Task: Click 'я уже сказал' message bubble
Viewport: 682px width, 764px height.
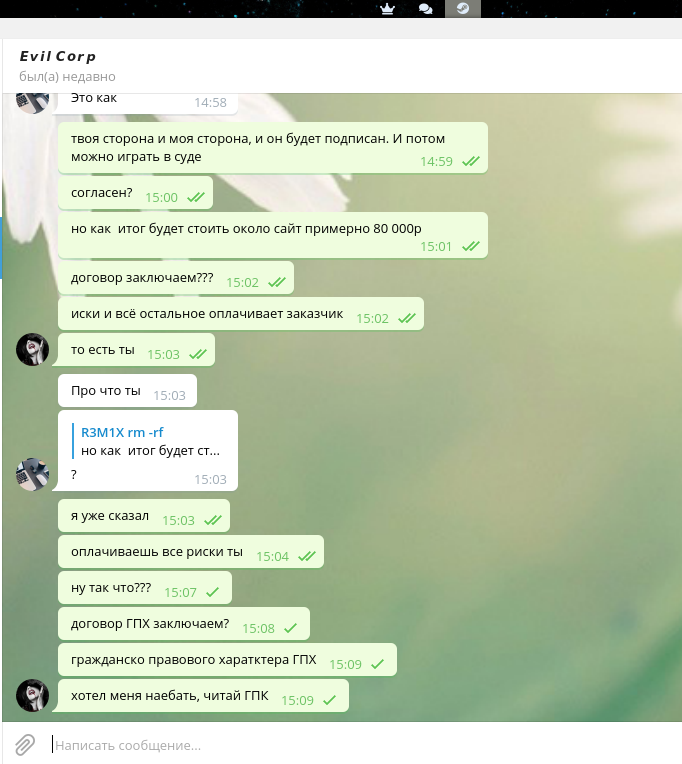Action: [x=144, y=516]
